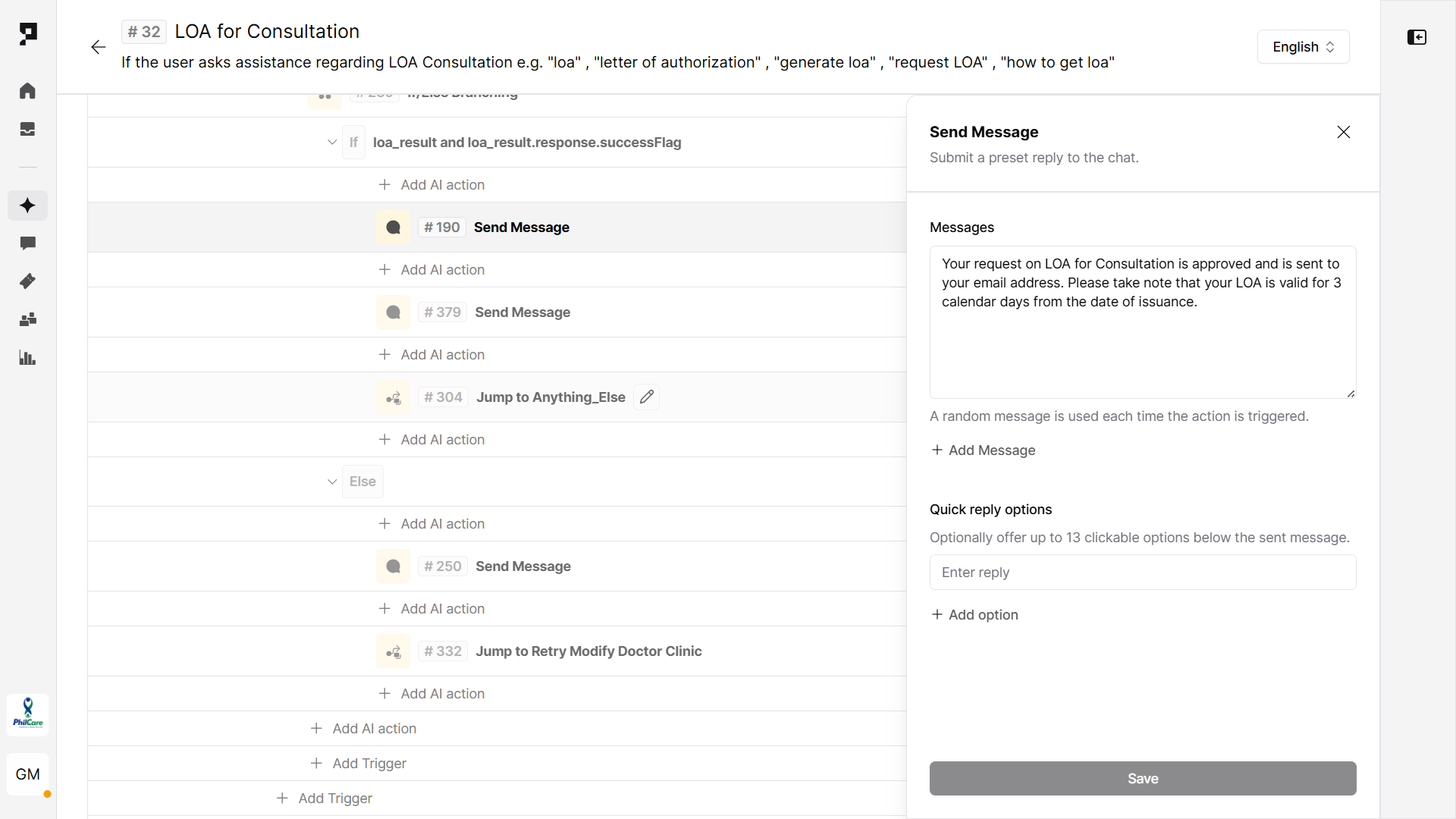The width and height of the screenshot is (1456, 819).
Task: Click the Save button
Action: tap(1143, 779)
